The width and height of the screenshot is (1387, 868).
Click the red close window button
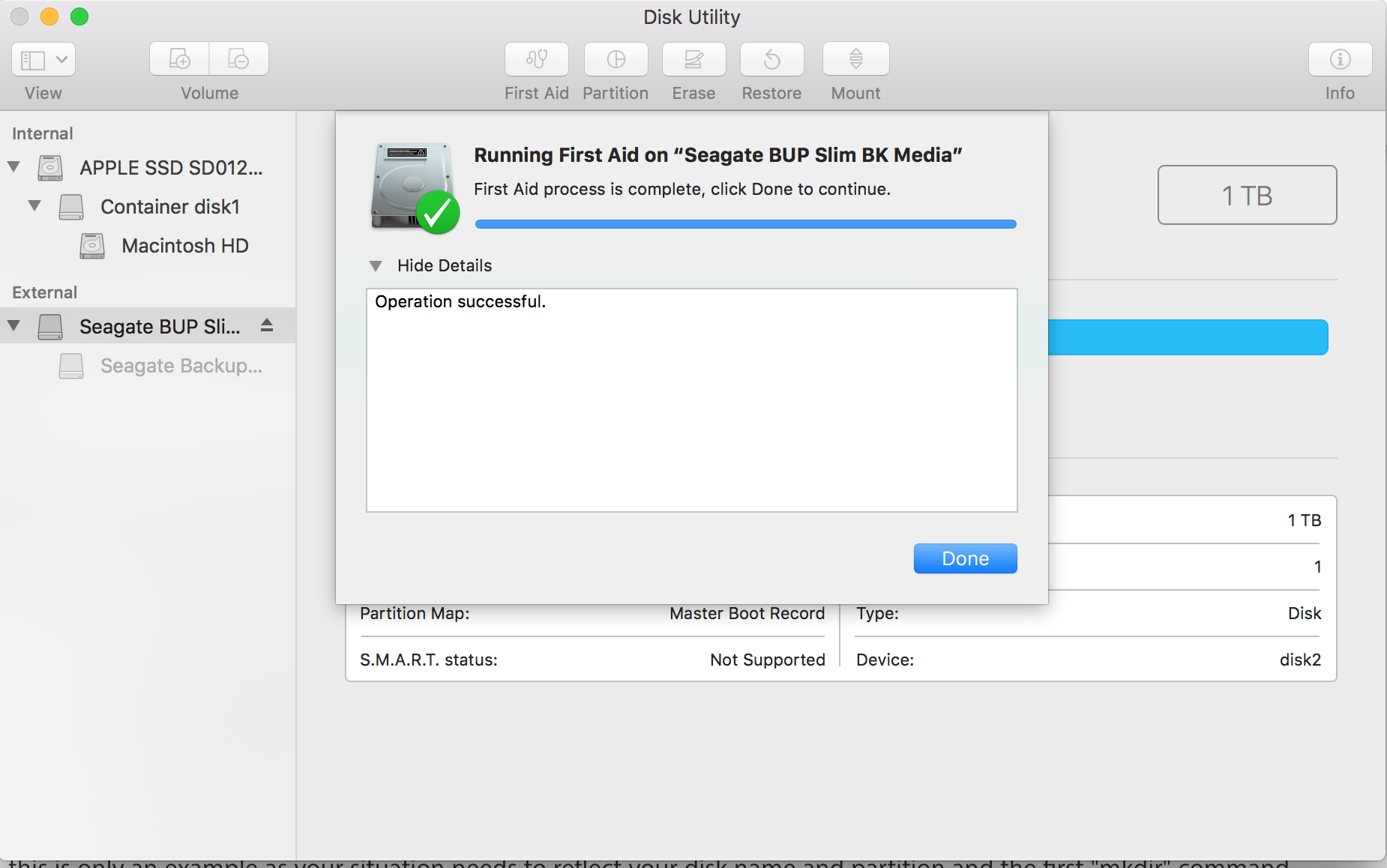19,16
